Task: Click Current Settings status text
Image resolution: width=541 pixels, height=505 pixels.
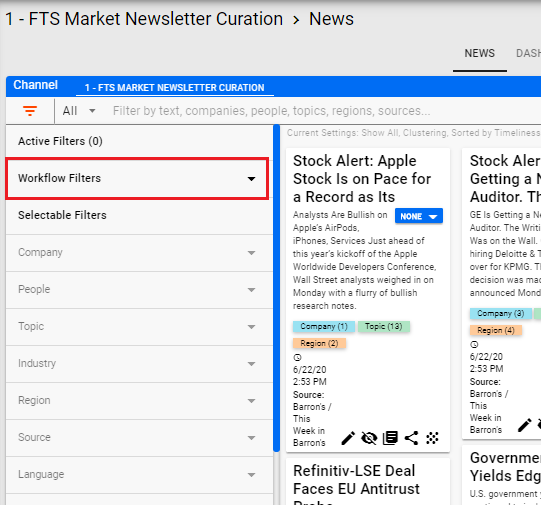Action: (414, 133)
